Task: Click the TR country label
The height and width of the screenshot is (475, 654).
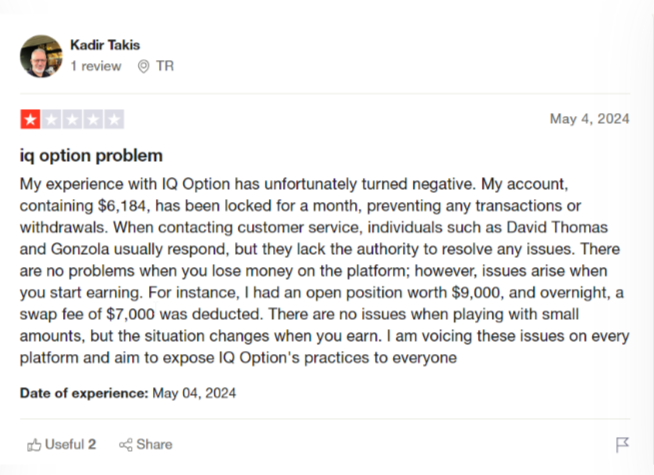Action: [x=165, y=66]
